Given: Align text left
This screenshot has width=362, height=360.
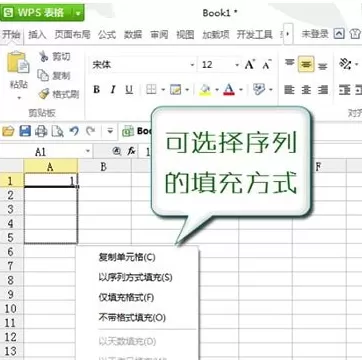Looking at the screenshot, I should click(290, 90).
